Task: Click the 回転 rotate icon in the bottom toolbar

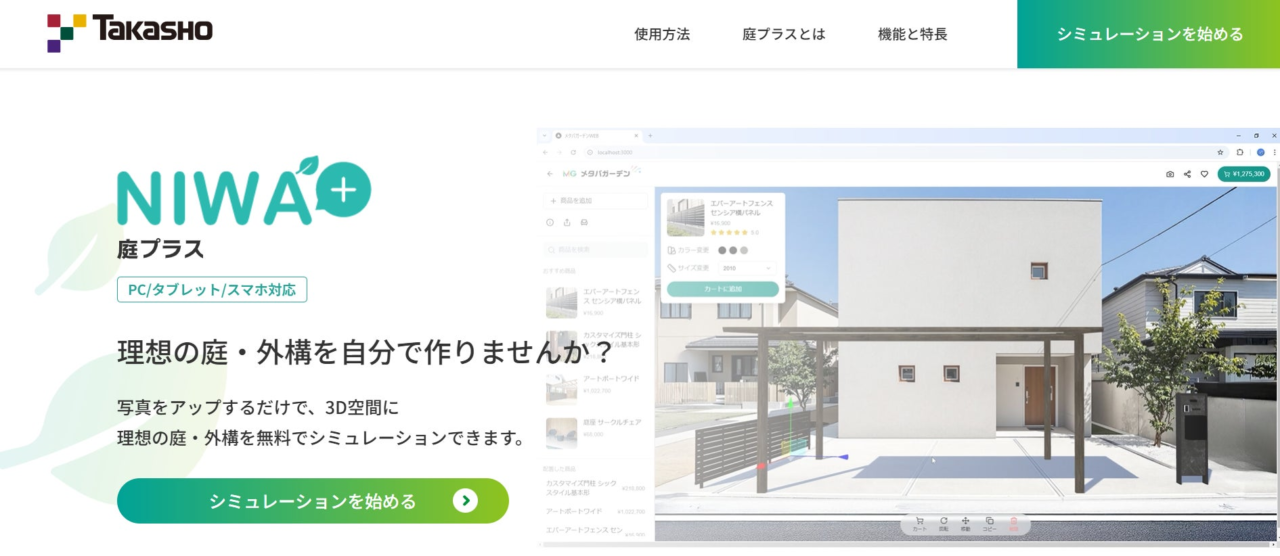Action: click(944, 523)
